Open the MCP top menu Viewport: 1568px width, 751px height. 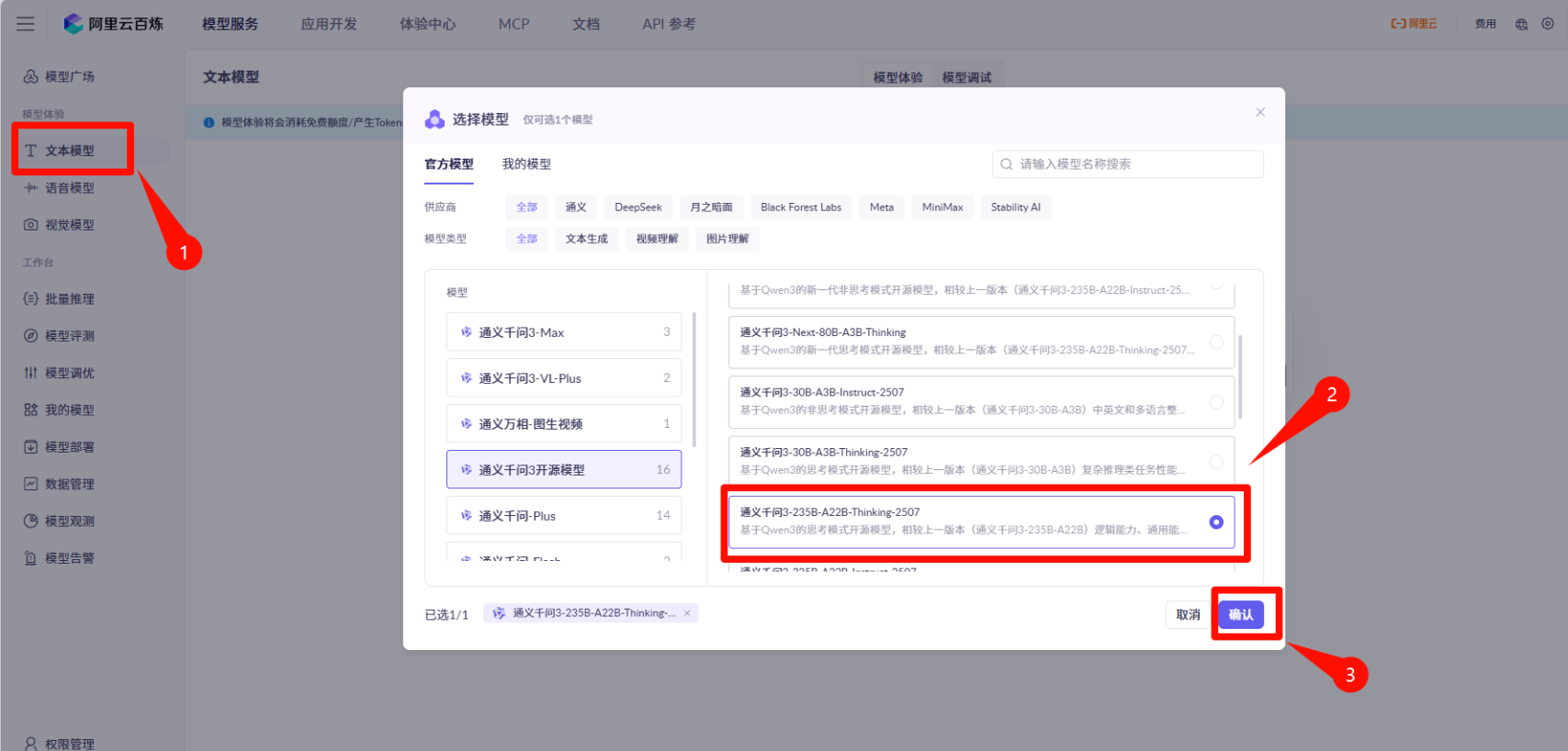[514, 24]
